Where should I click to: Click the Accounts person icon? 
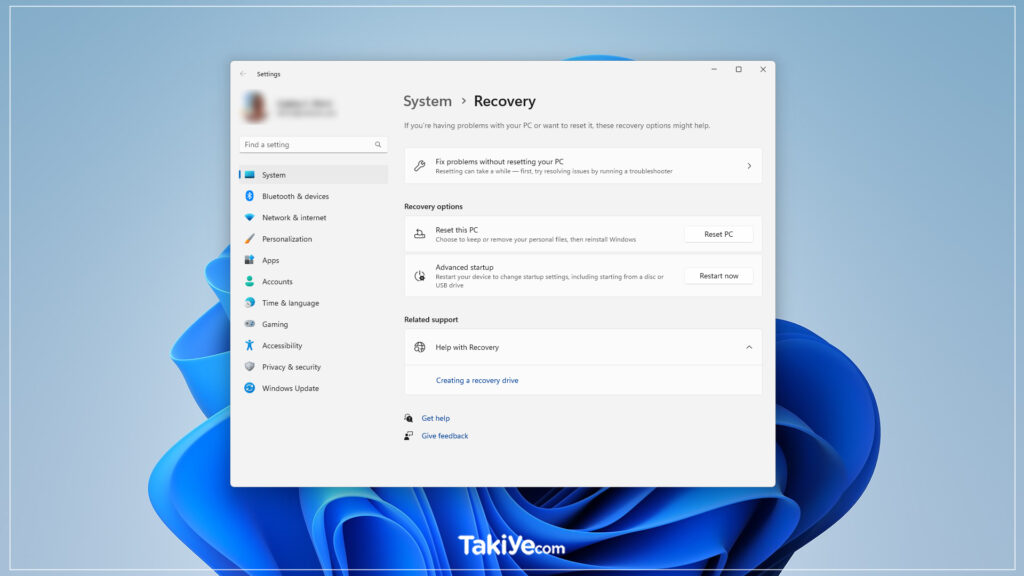click(249, 281)
